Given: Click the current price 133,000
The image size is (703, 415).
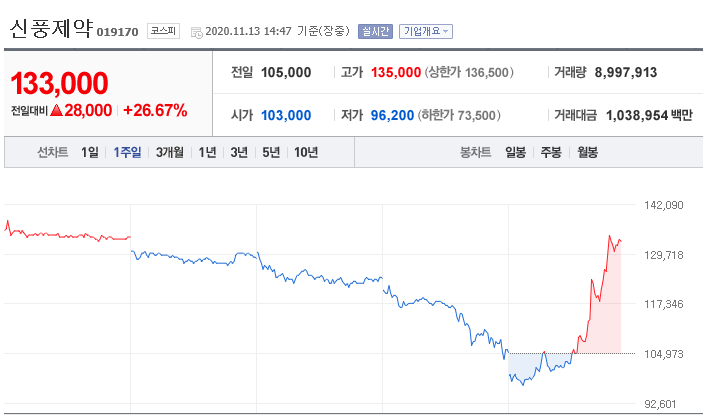Looking at the screenshot, I should click(59, 82).
